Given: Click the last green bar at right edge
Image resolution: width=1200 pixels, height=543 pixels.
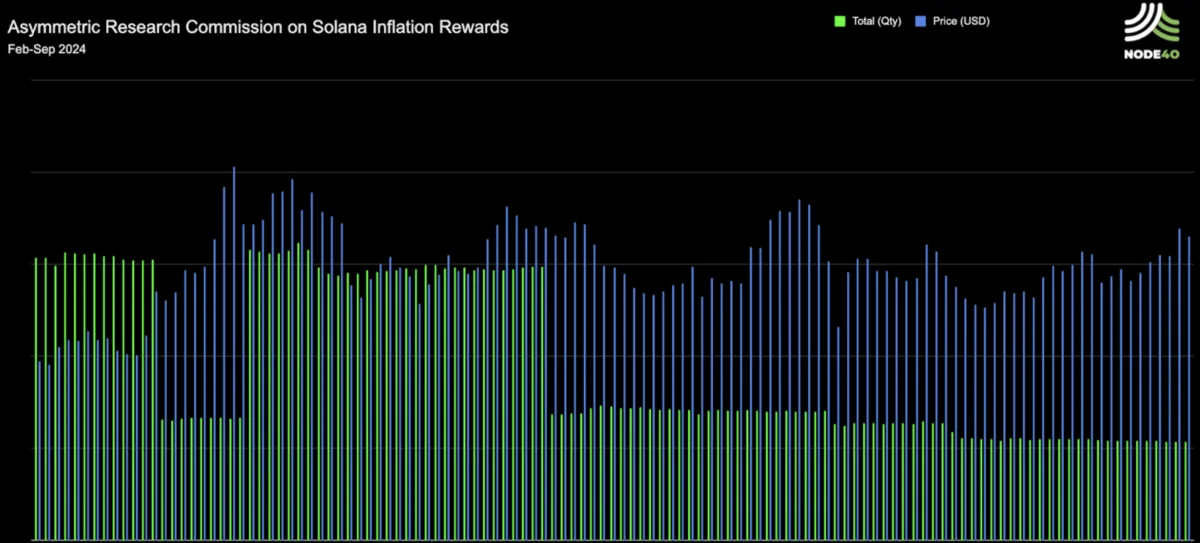Looking at the screenshot, I should click(x=1185, y=490).
